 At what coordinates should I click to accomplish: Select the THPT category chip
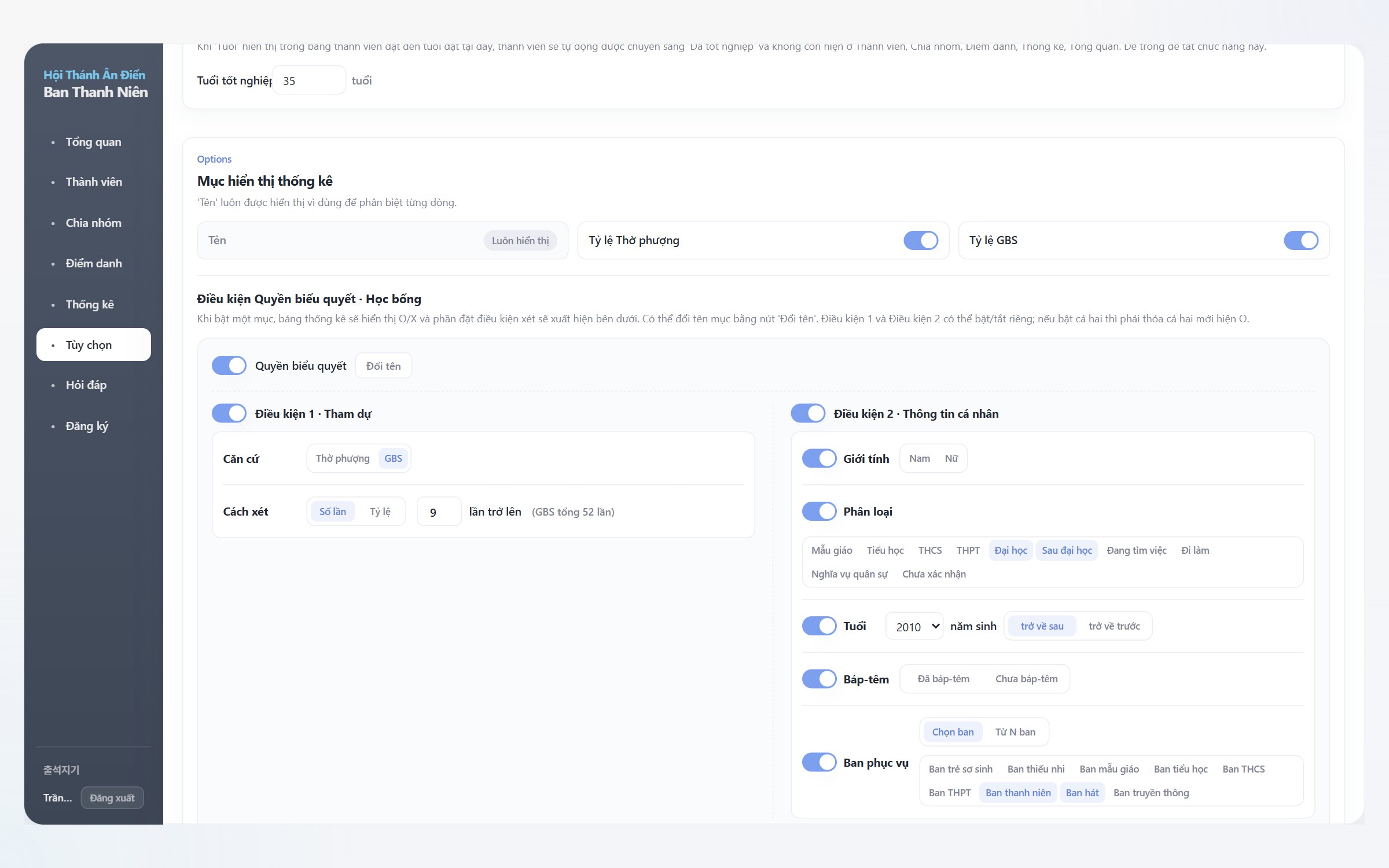(x=968, y=550)
